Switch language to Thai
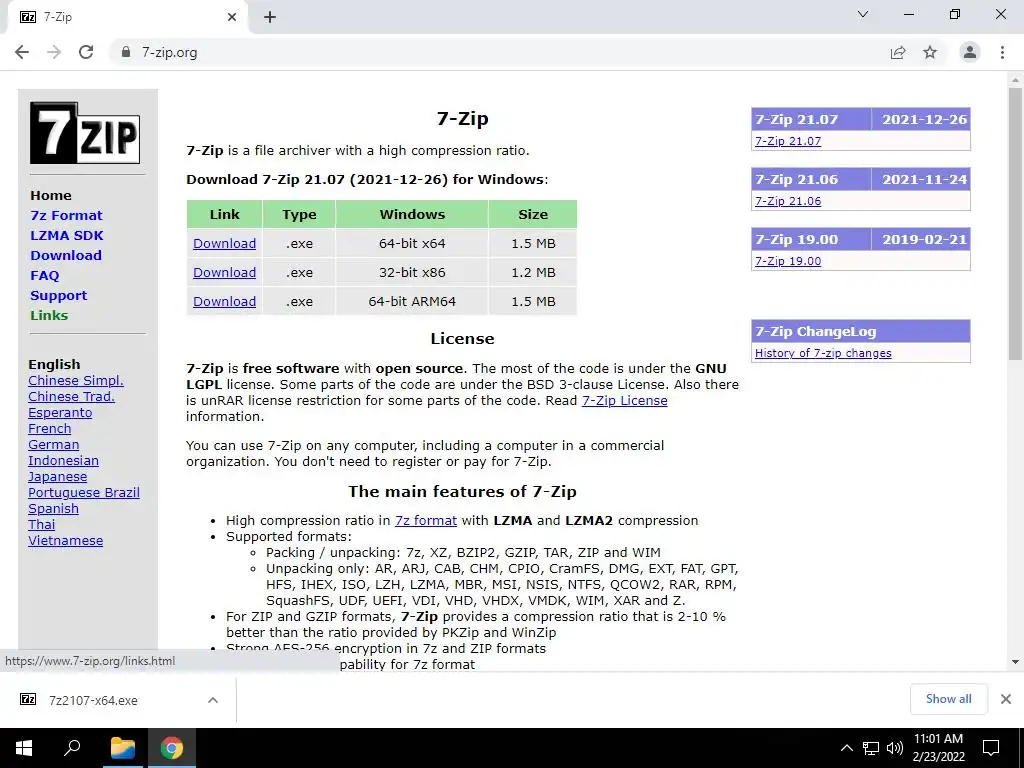This screenshot has width=1024, height=768. coord(42,524)
